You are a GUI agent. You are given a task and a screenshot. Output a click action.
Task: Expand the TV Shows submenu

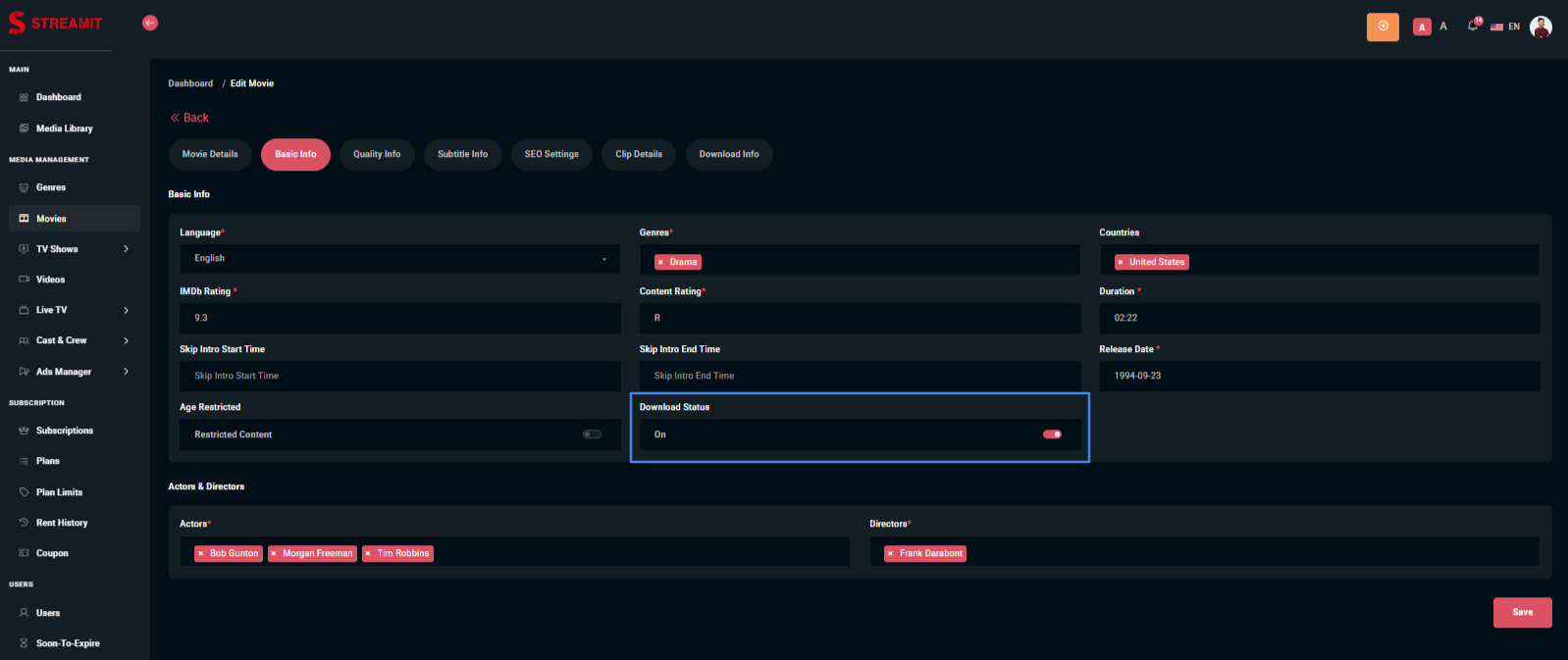click(x=126, y=249)
